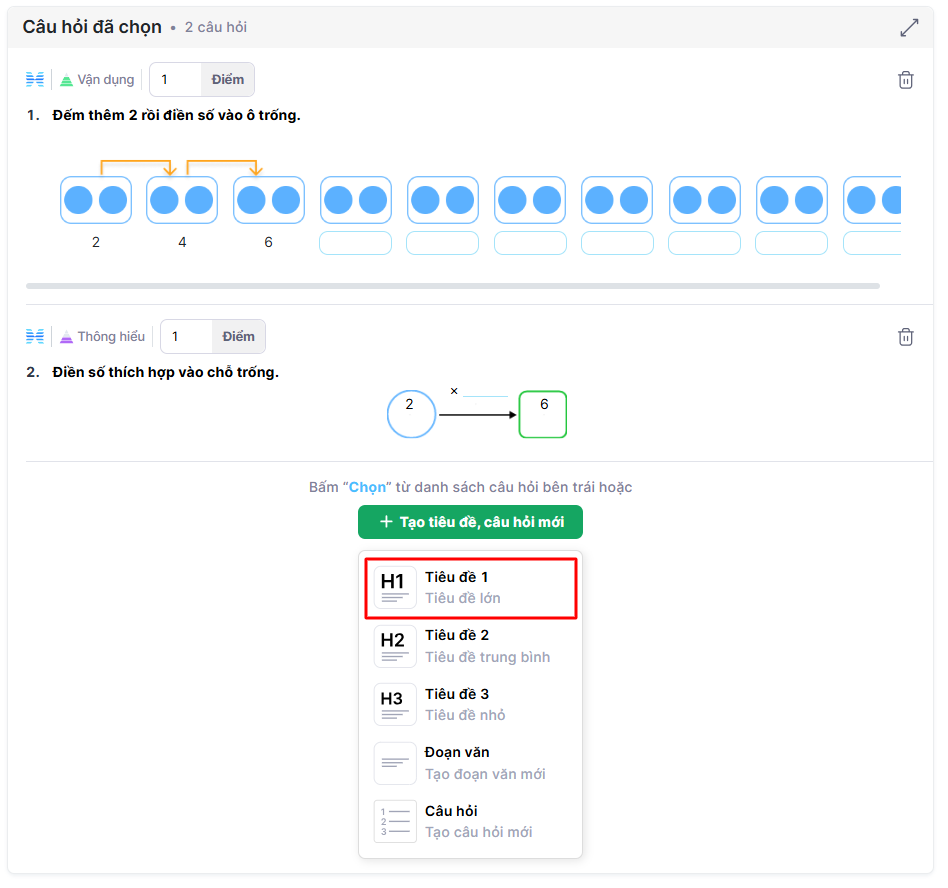Image resolution: width=948 pixels, height=888 pixels.
Task: Click the score field of question 2
Action: click(x=187, y=337)
